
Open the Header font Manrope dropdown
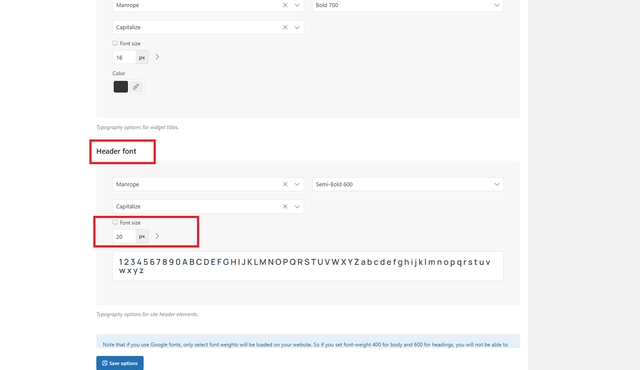pos(297,184)
